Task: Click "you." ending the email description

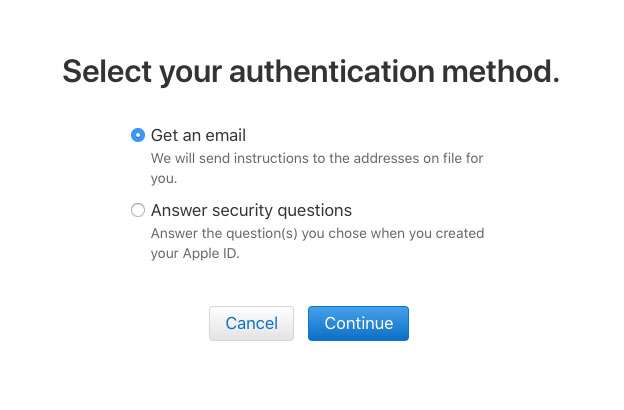Action: click(164, 178)
